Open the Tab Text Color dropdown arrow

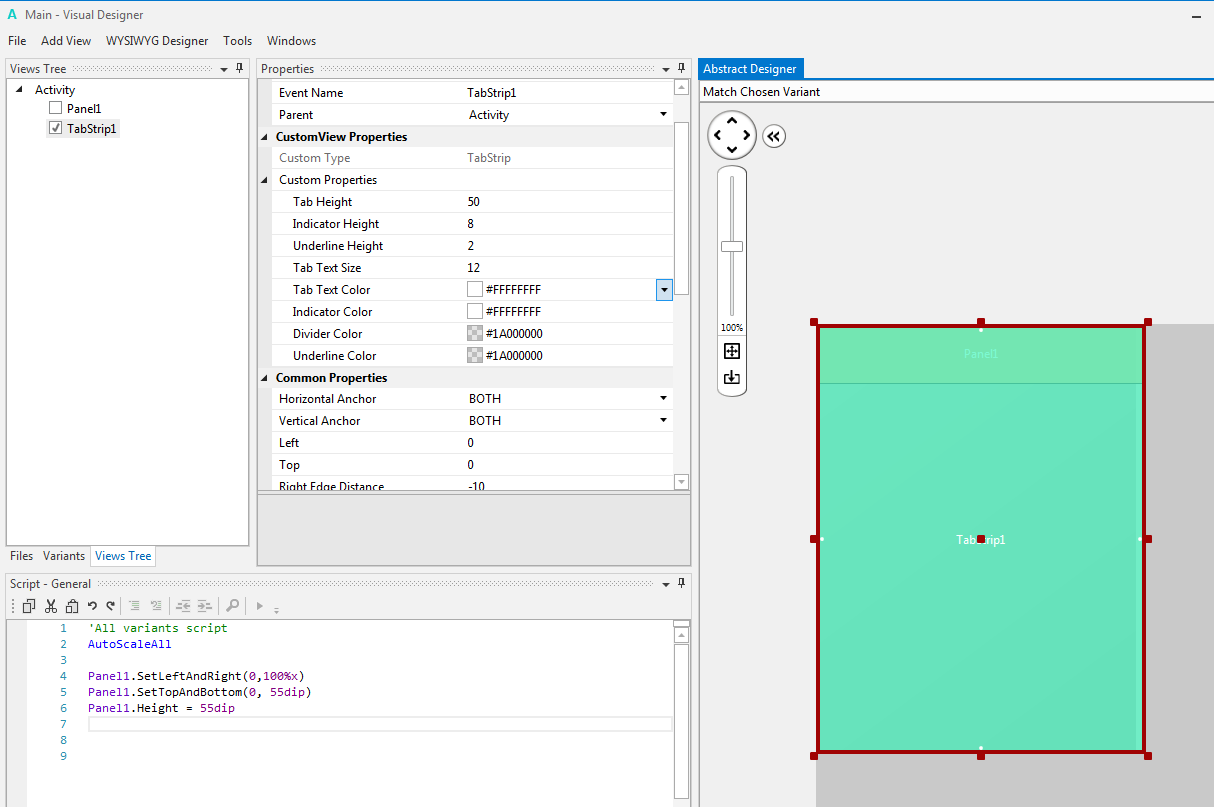(x=664, y=290)
